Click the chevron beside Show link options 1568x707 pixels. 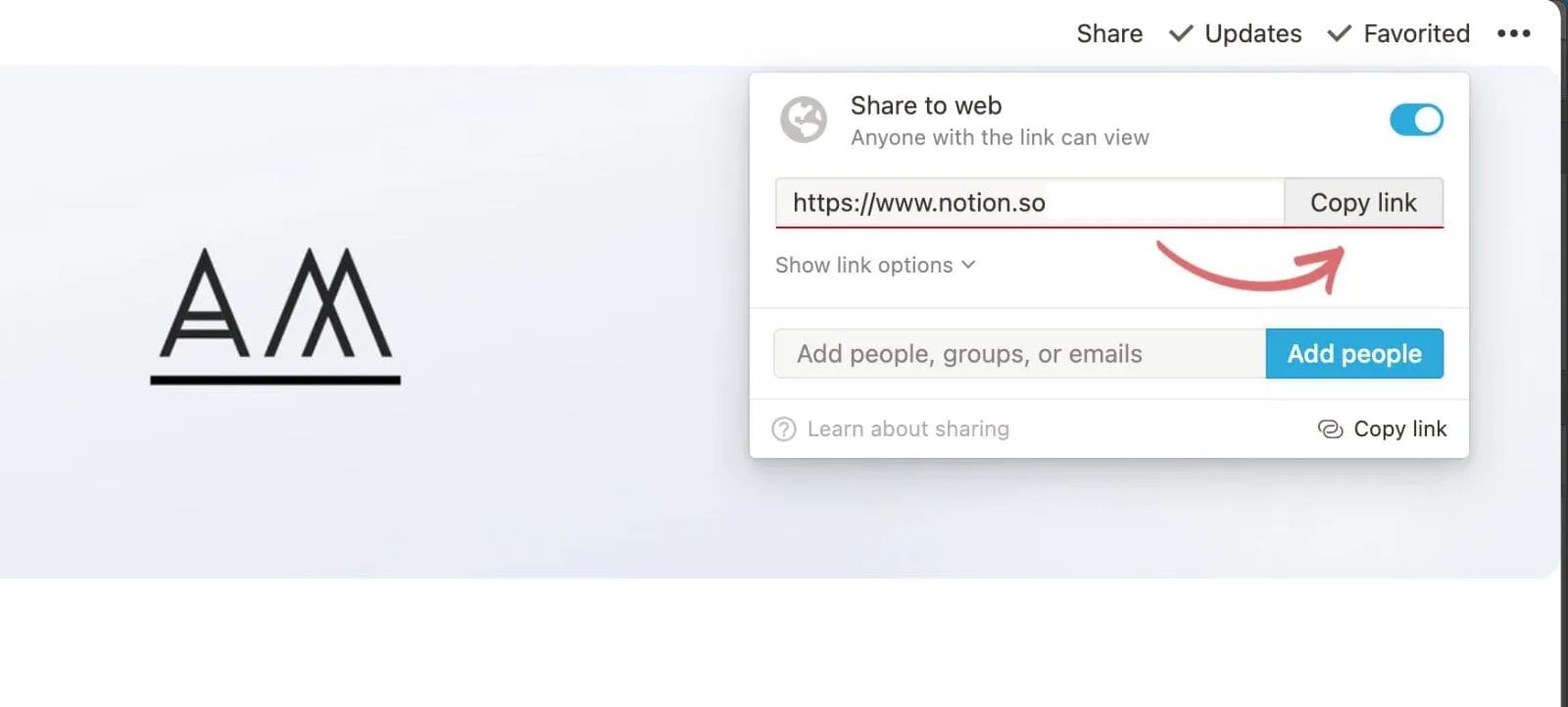[x=968, y=265]
